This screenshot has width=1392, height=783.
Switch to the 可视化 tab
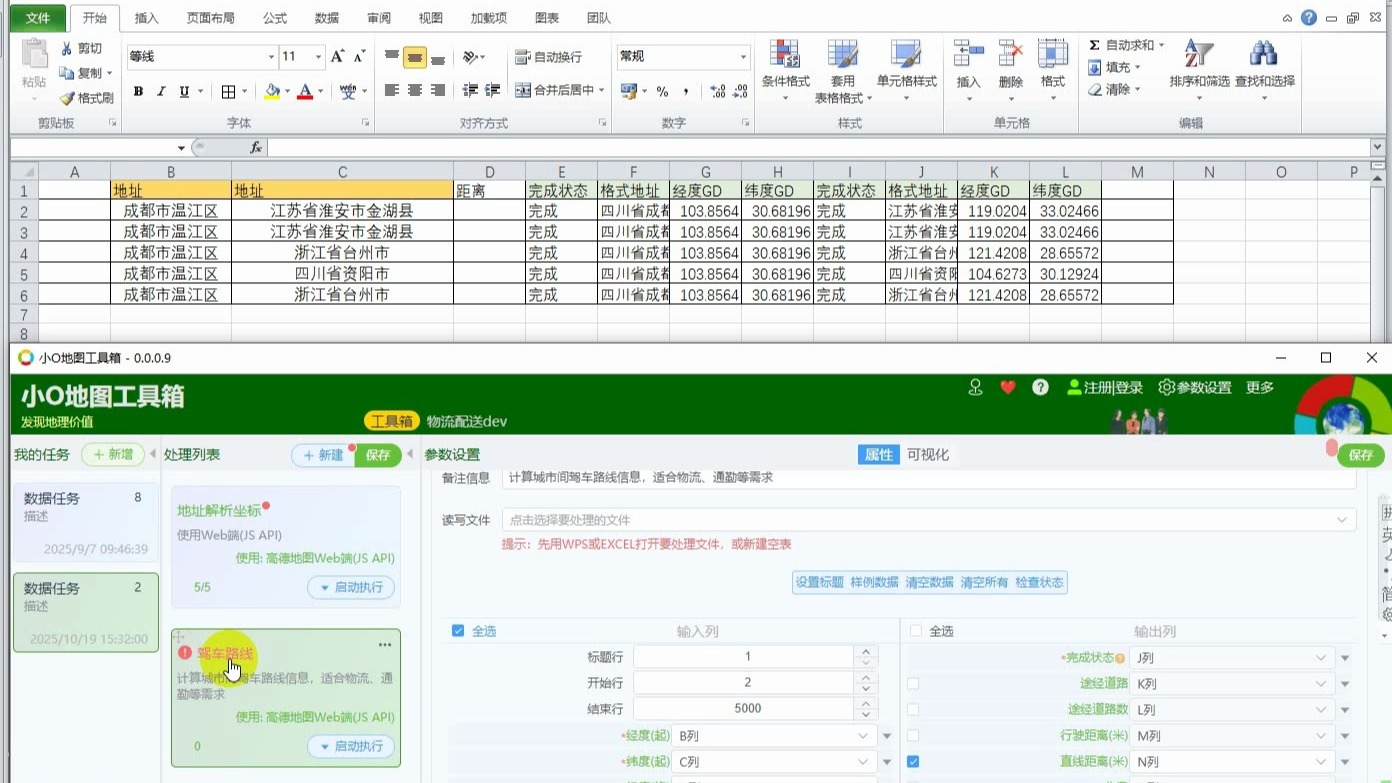(x=929, y=455)
